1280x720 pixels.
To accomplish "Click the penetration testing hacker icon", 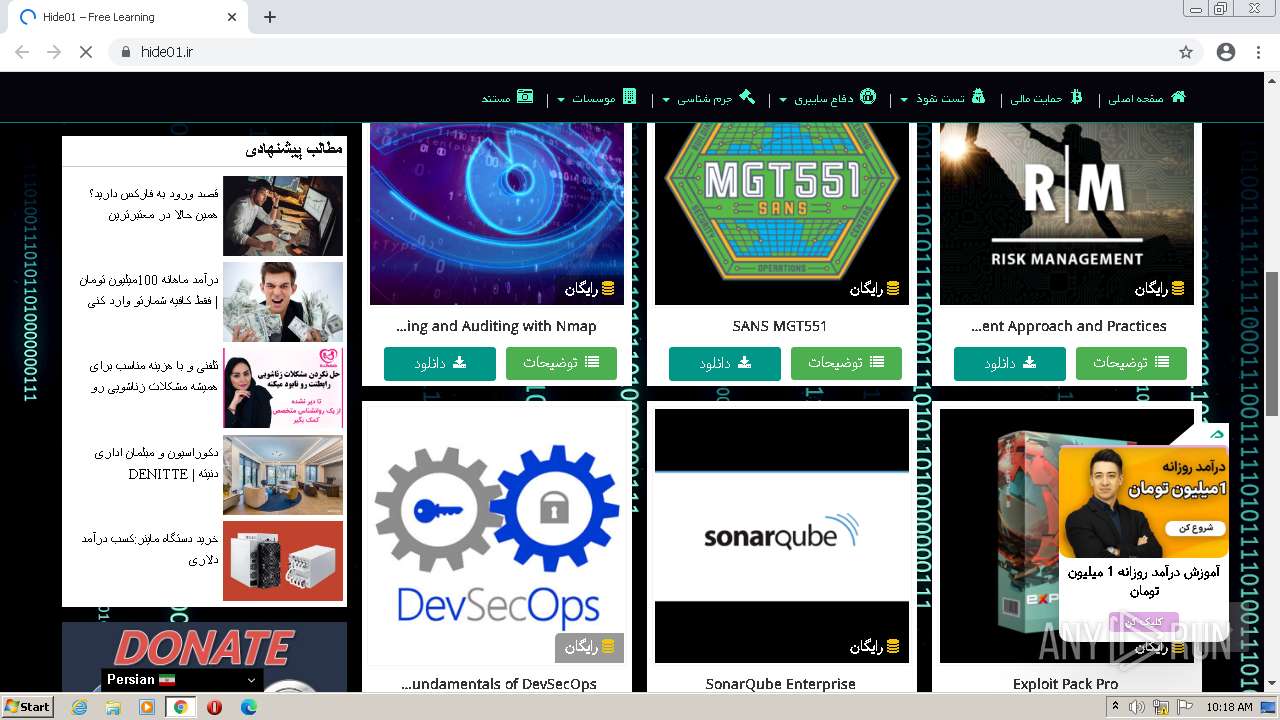I will tap(978, 97).
